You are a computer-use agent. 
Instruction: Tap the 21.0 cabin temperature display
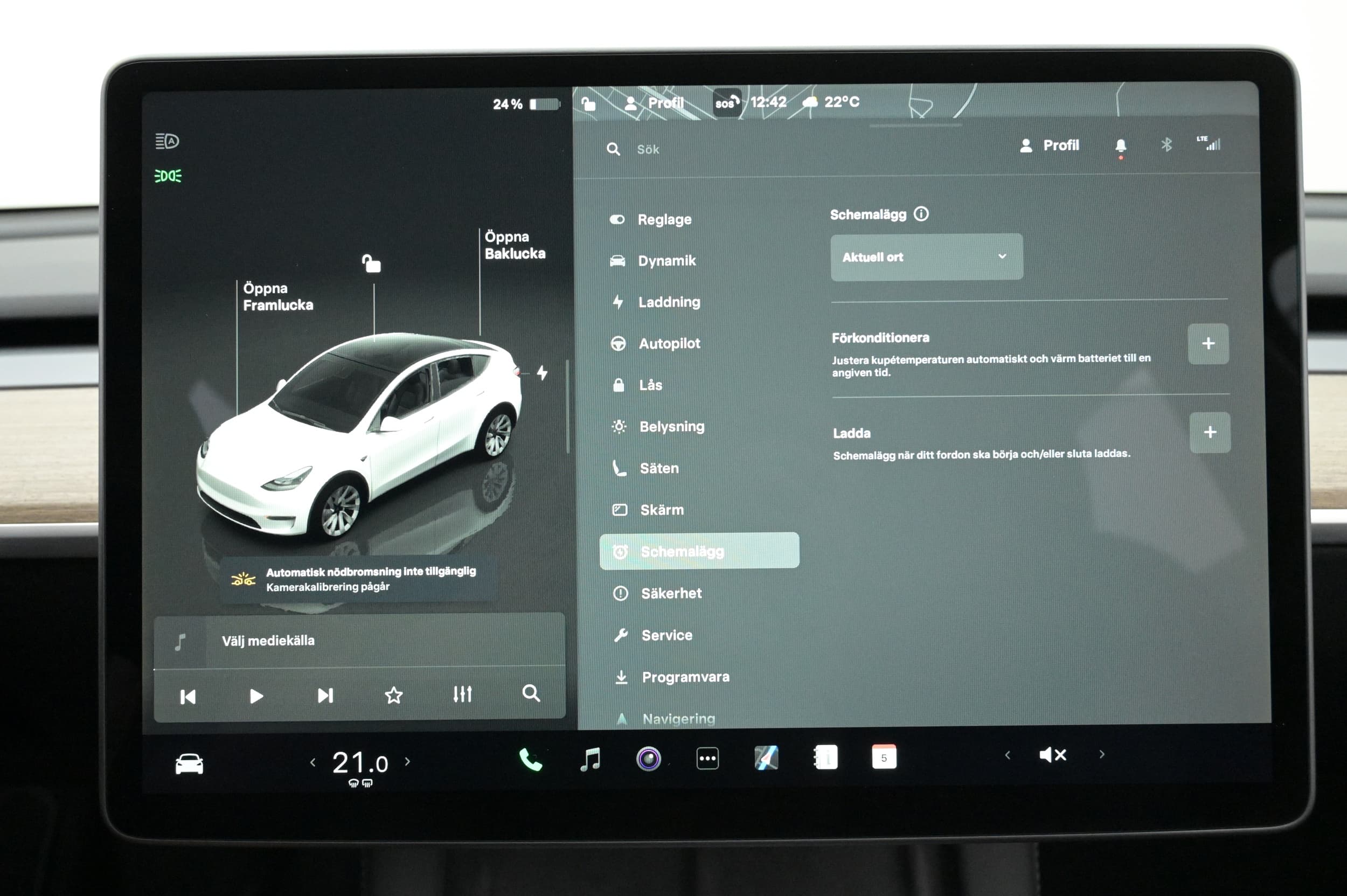360,763
